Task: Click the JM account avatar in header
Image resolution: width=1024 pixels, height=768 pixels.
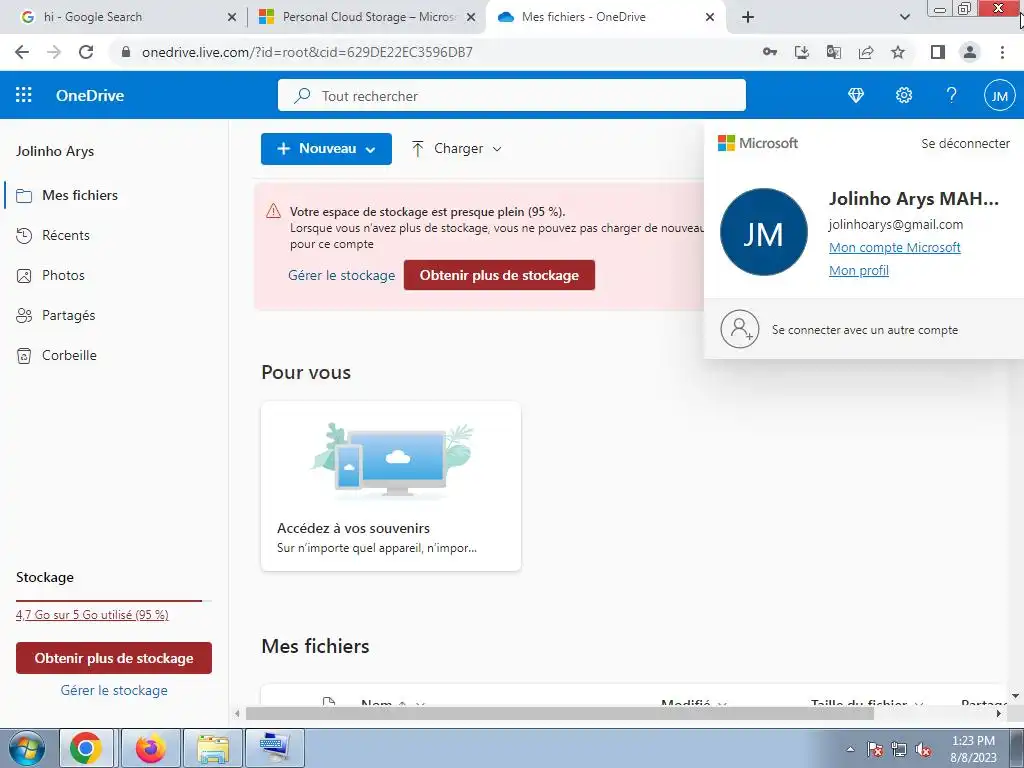Action: (999, 96)
